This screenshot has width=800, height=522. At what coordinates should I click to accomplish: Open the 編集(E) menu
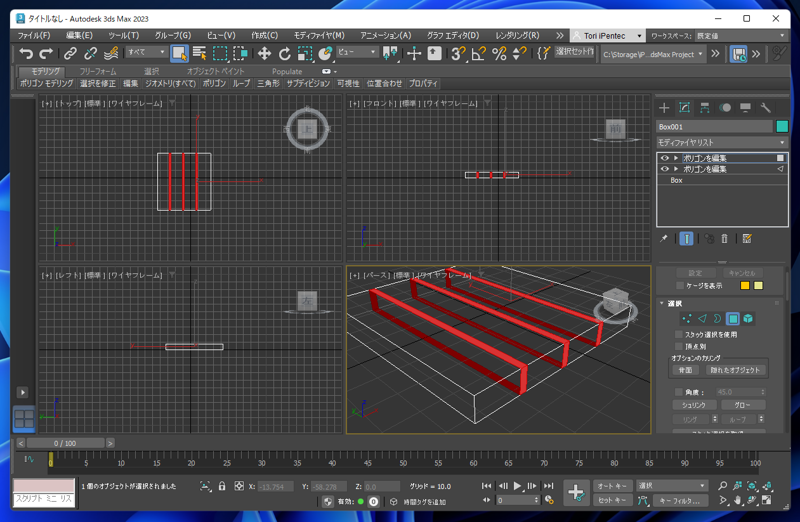click(79, 35)
